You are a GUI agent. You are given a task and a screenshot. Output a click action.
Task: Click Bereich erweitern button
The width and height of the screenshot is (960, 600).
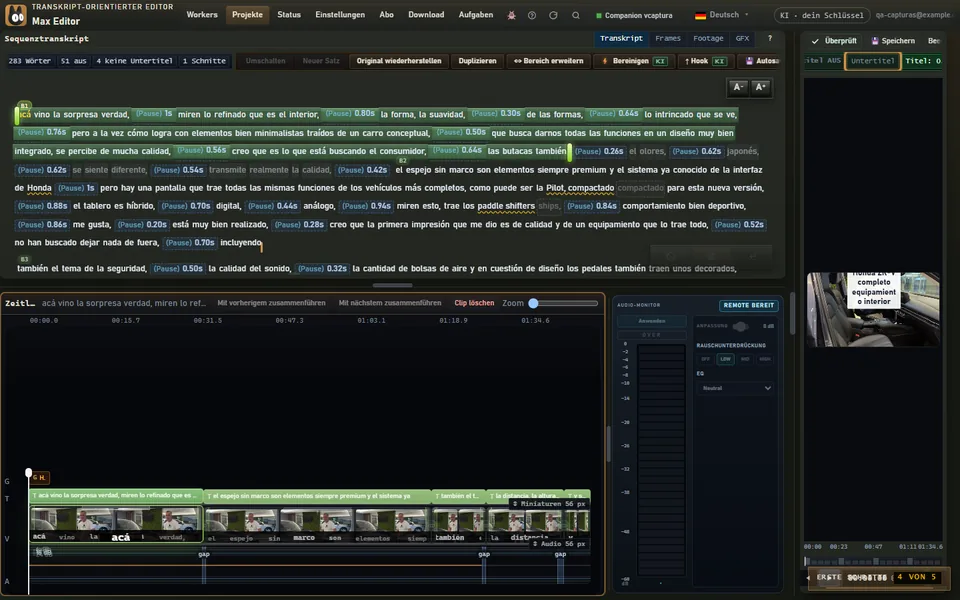(549, 61)
